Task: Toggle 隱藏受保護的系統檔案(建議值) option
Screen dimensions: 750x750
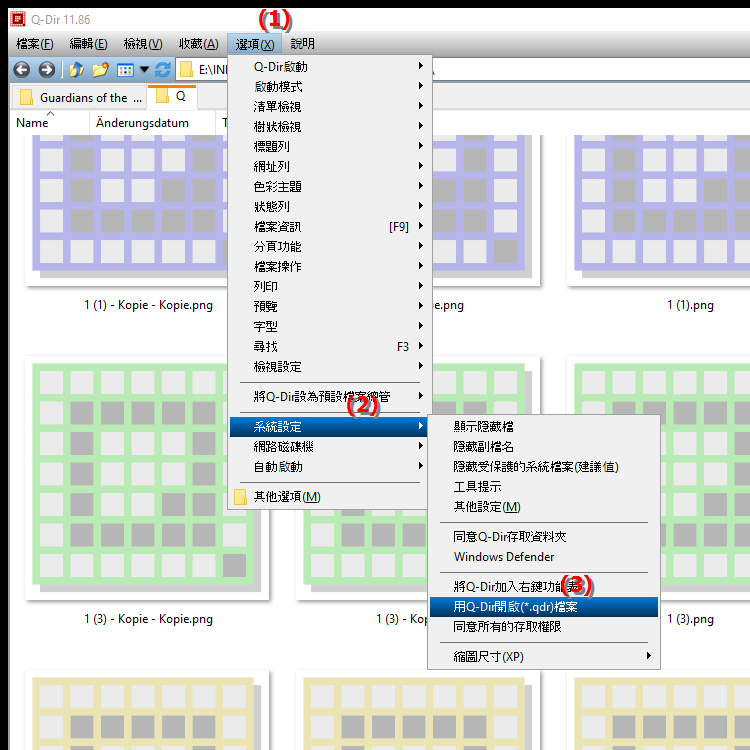Action: (544, 467)
